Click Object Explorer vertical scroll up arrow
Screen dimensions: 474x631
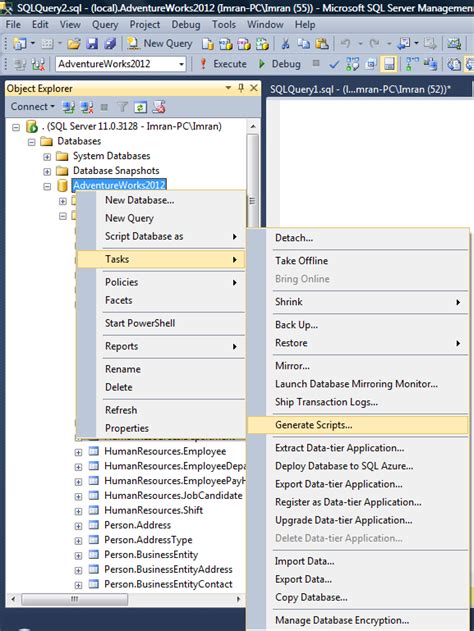click(x=253, y=126)
